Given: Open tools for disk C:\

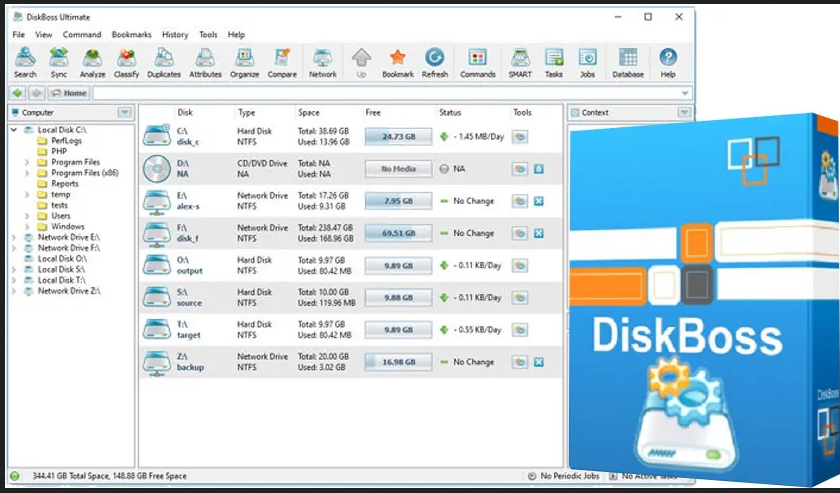Looking at the screenshot, I should click(x=520, y=136).
